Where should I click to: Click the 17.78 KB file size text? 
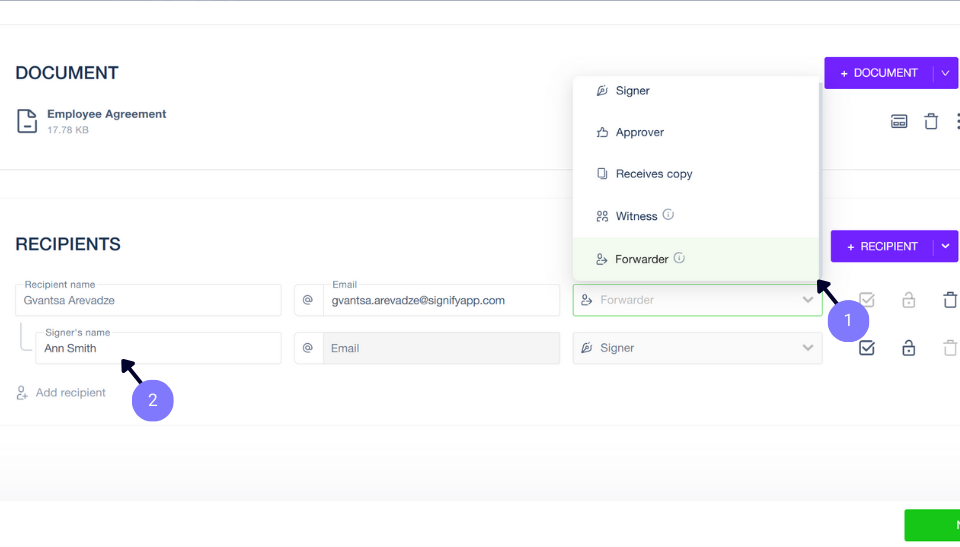(68, 130)
